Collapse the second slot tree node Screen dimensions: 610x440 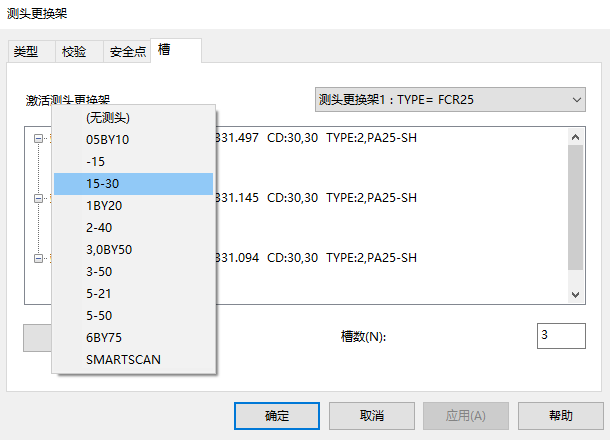pos(39,198)
